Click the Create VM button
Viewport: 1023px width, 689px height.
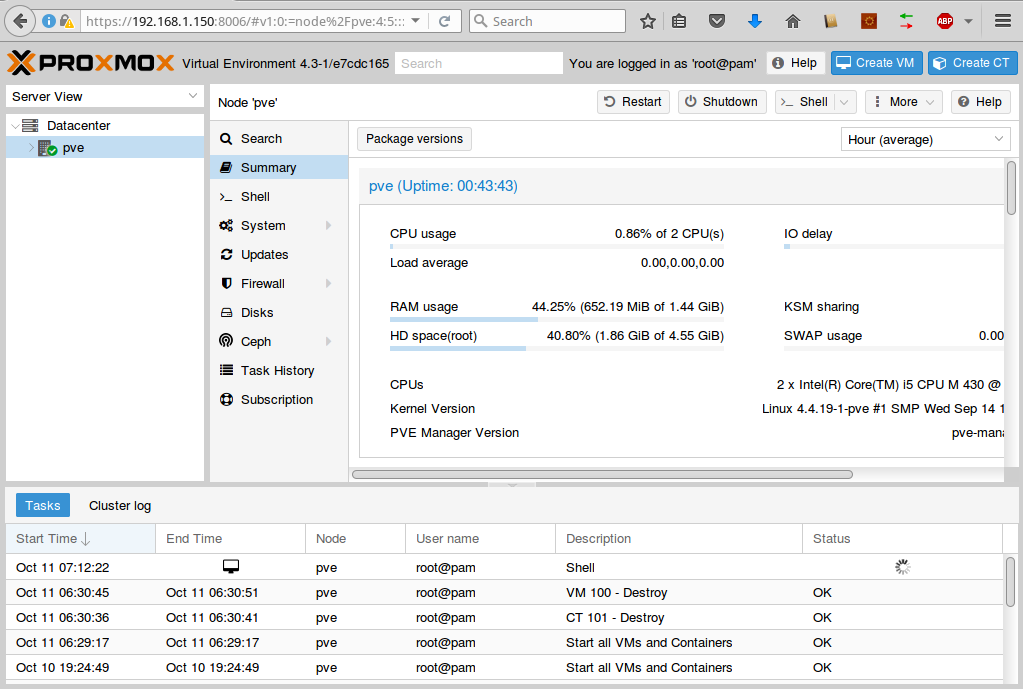pyautogui.click(x=876, y=63)
